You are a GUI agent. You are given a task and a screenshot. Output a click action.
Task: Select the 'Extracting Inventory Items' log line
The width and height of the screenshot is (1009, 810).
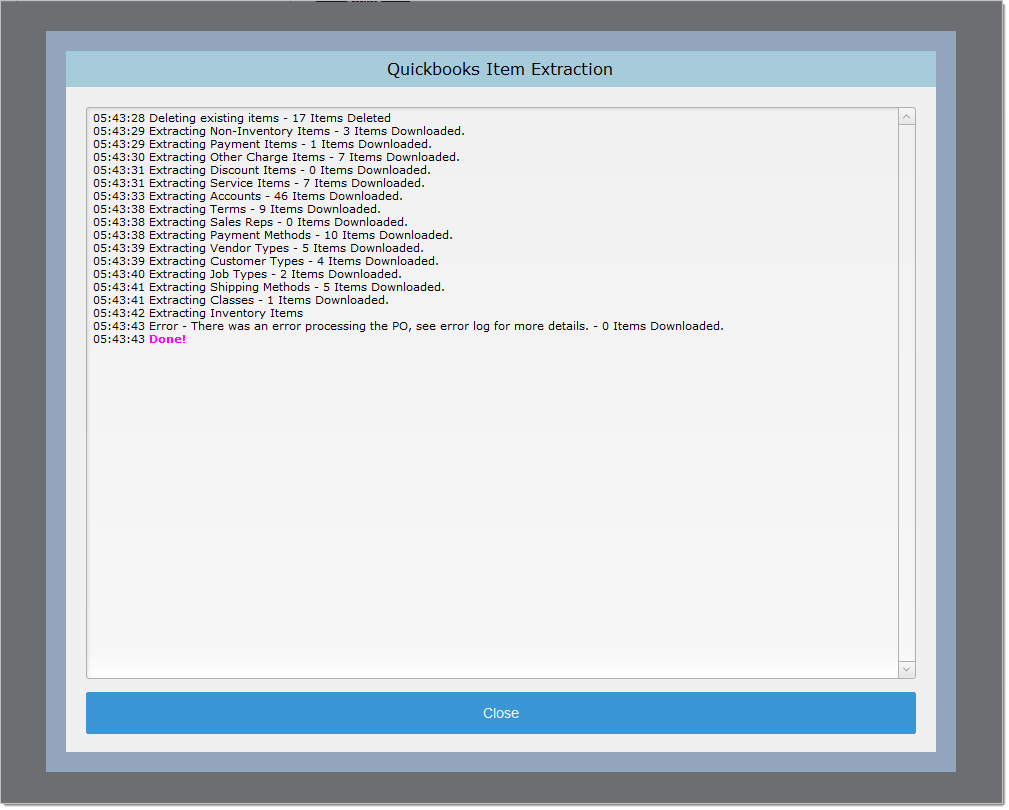pos(199,314)
